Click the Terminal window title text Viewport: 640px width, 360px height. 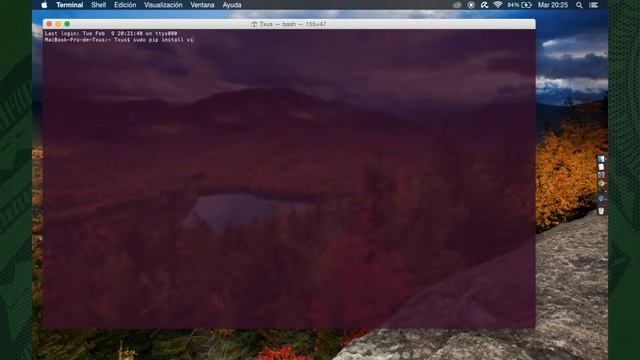point(293,24)
